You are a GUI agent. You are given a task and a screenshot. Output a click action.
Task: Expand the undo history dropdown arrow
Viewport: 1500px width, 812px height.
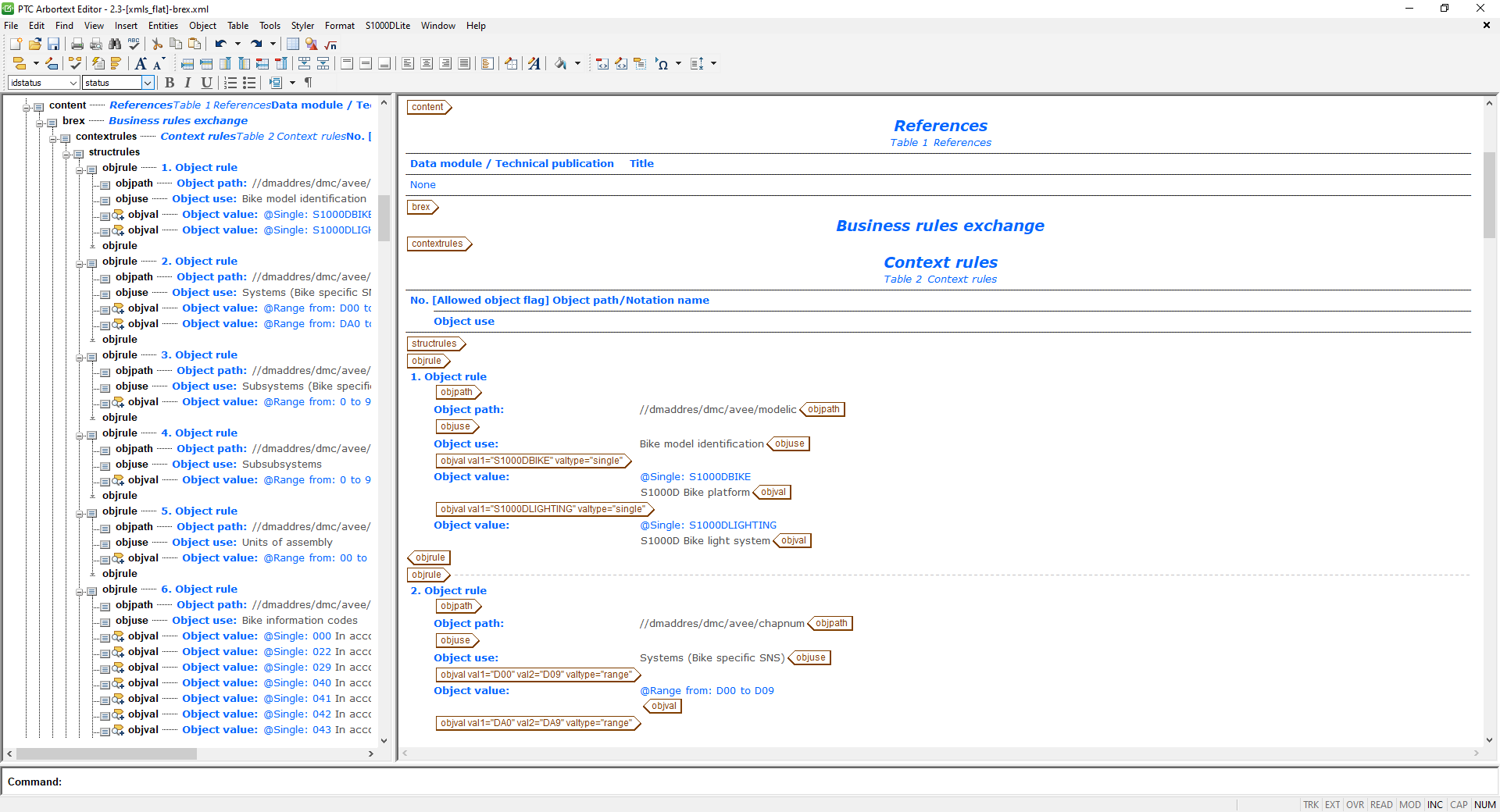(239, 45)
